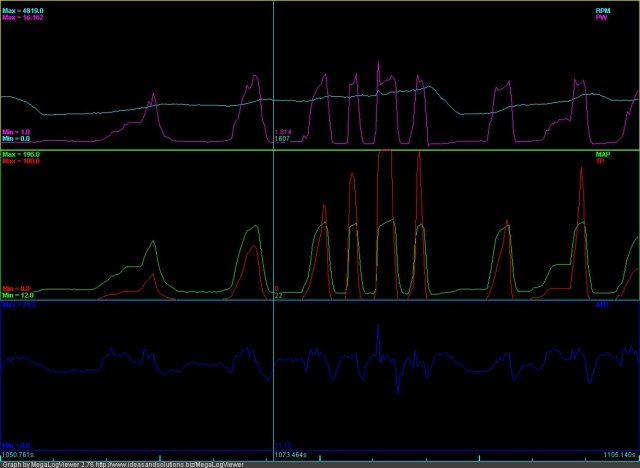
Task: Click the RPM Min = 0.0 readout in top graph
Action: tap(17, 139)
